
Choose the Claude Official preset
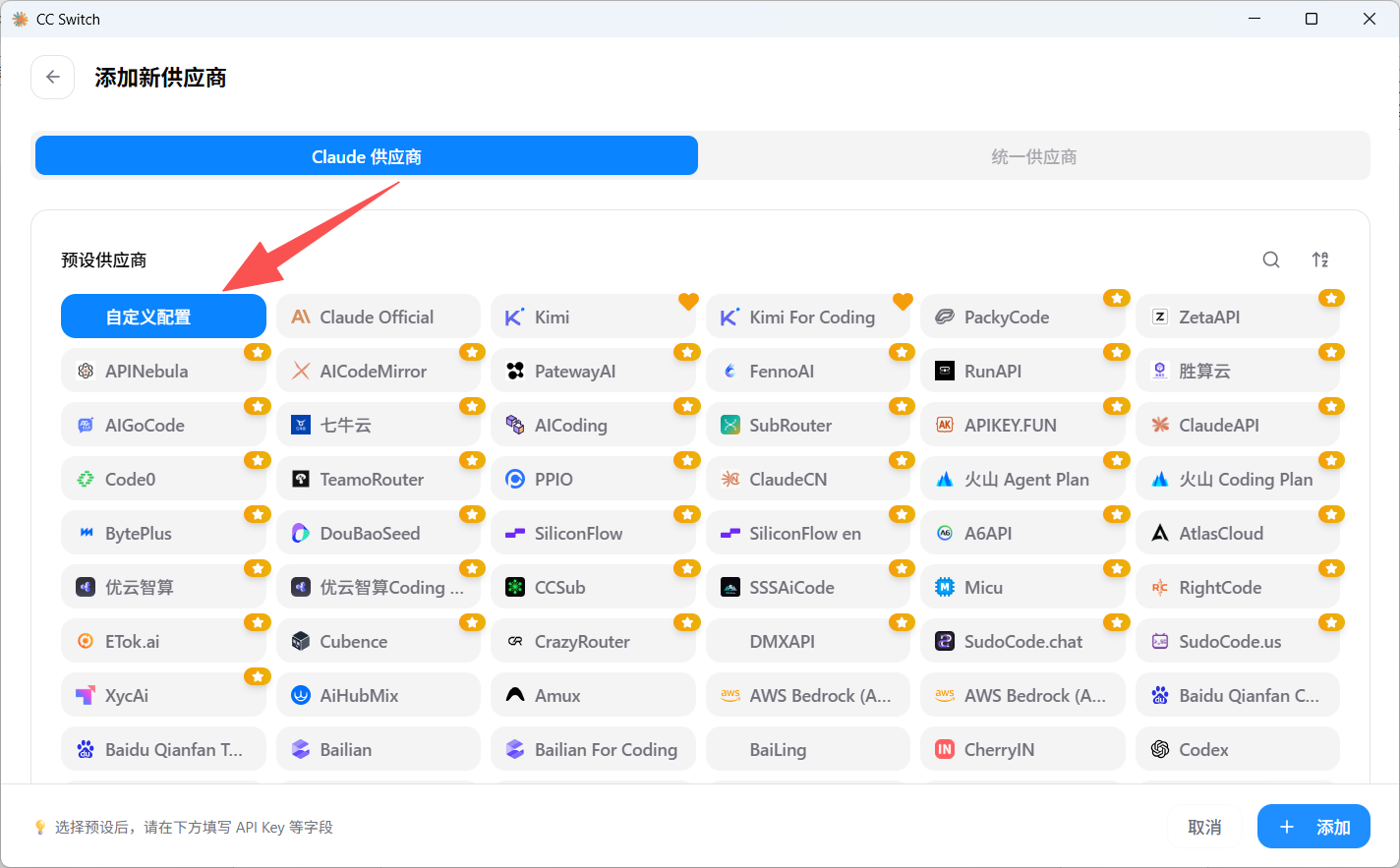(x=379, y=317)
